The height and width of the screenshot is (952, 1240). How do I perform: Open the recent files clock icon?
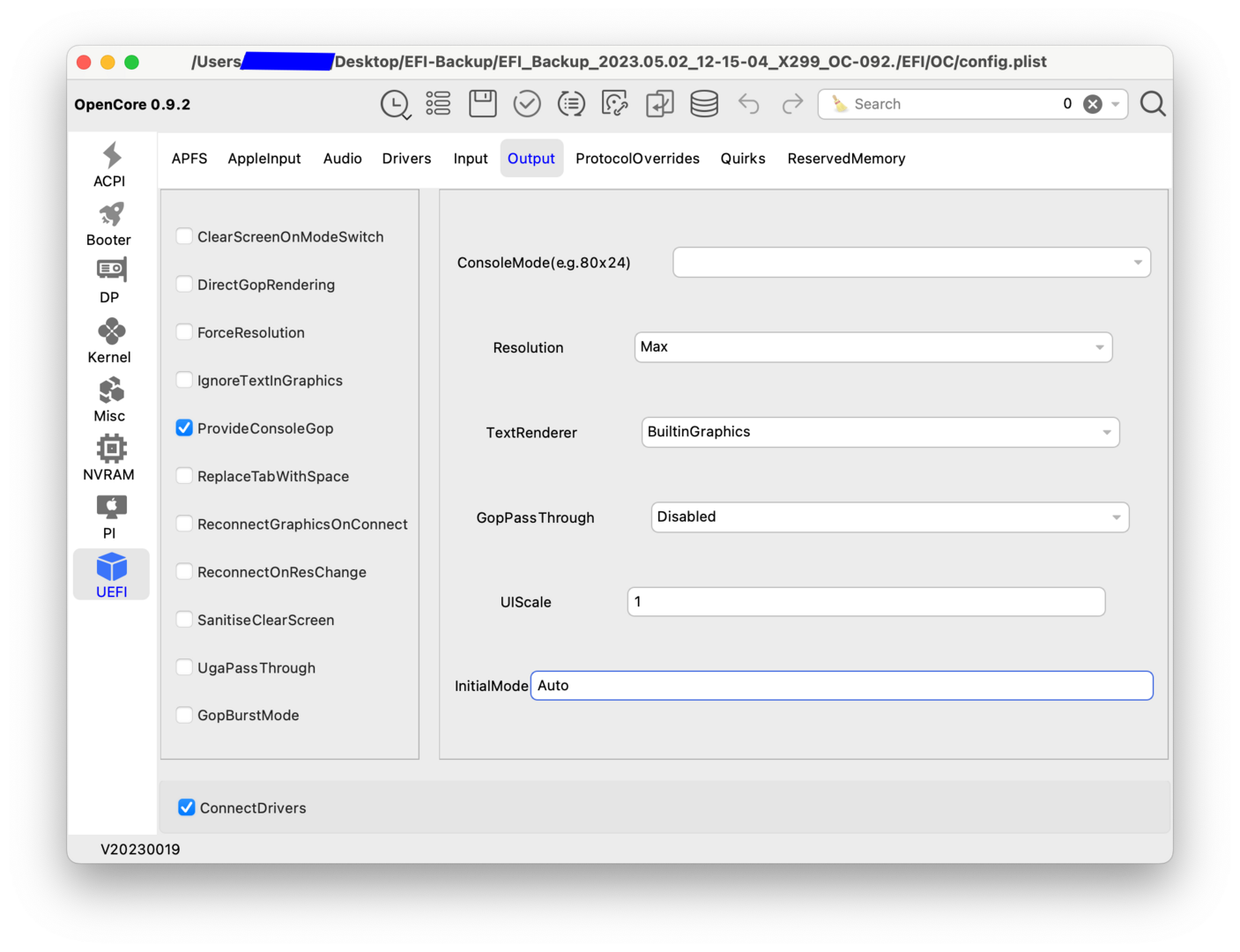point(395,104)
